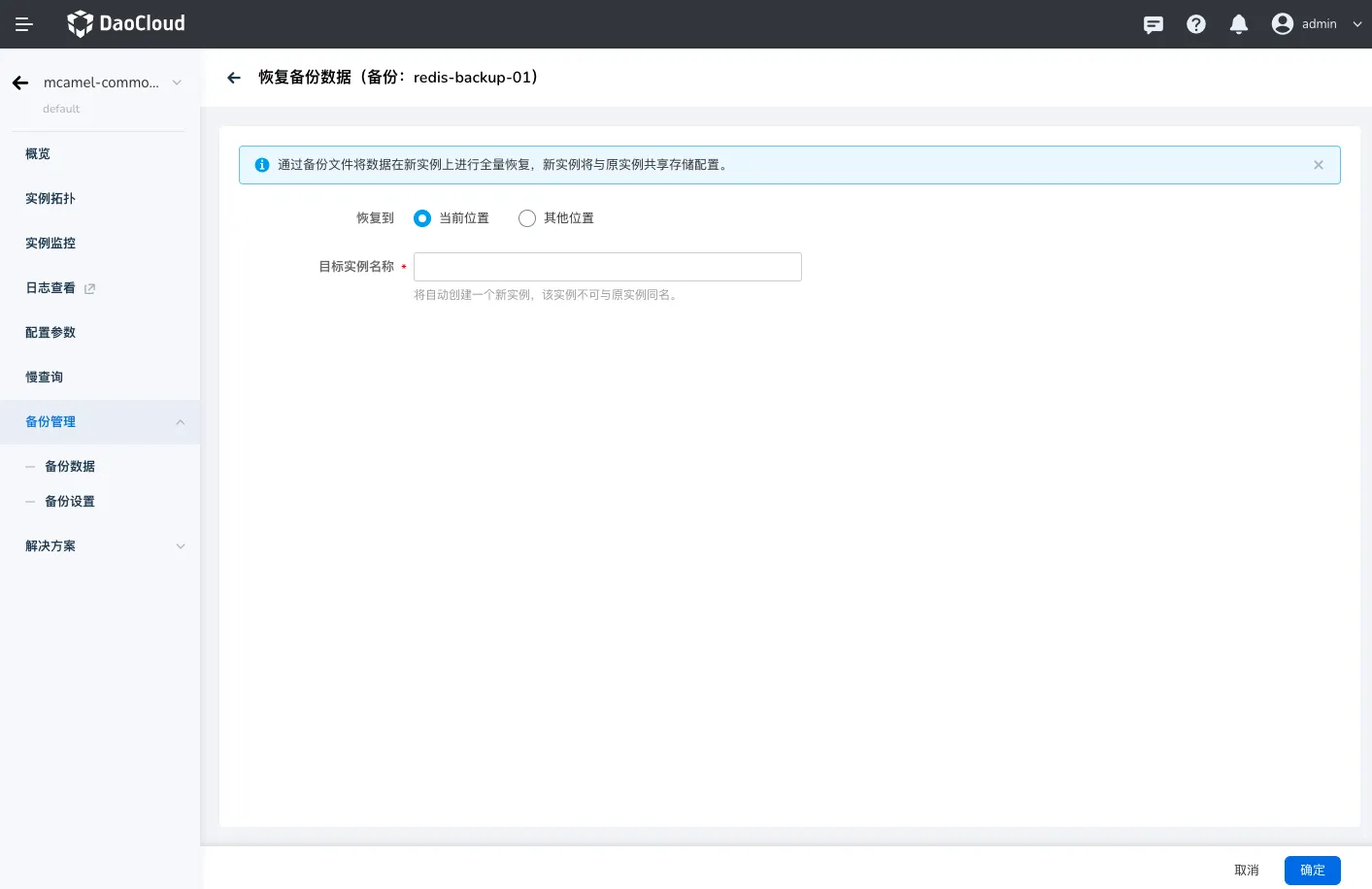This screenshot has height=889, width=1372.
Task: Dismiss the blue info banner
Action: tap(1319, 165)
